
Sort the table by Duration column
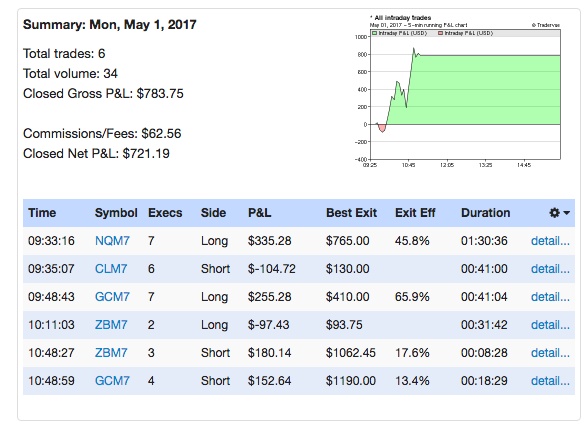pyautogui.click(x=486, y=213)
